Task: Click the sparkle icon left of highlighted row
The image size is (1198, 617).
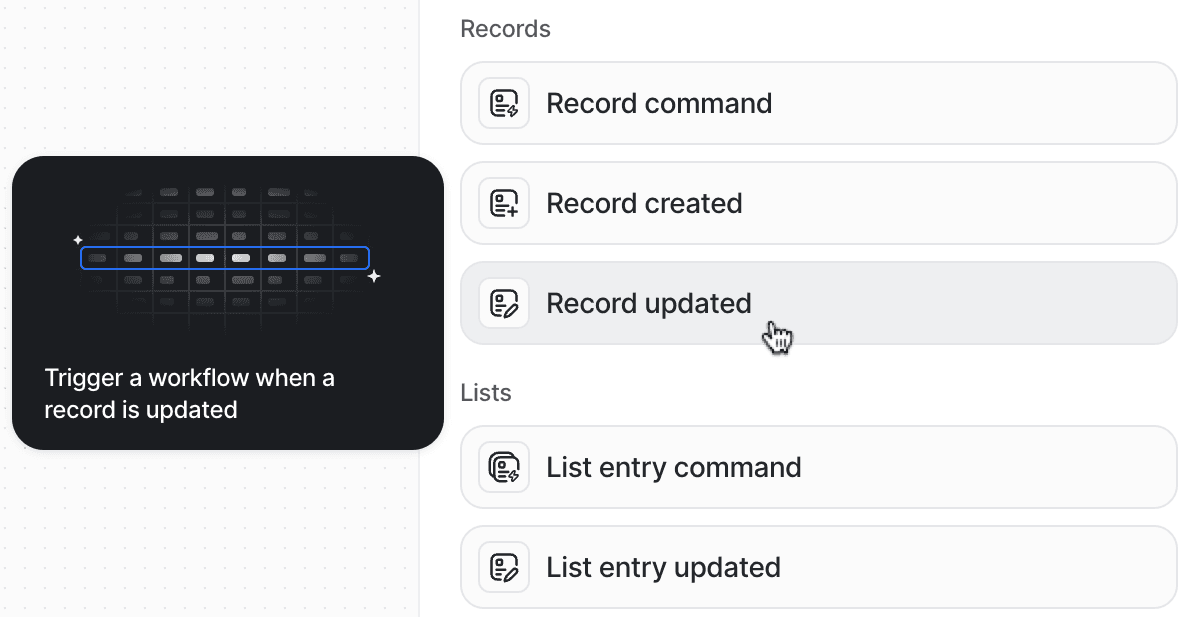Action: click(x=77, y=240)
